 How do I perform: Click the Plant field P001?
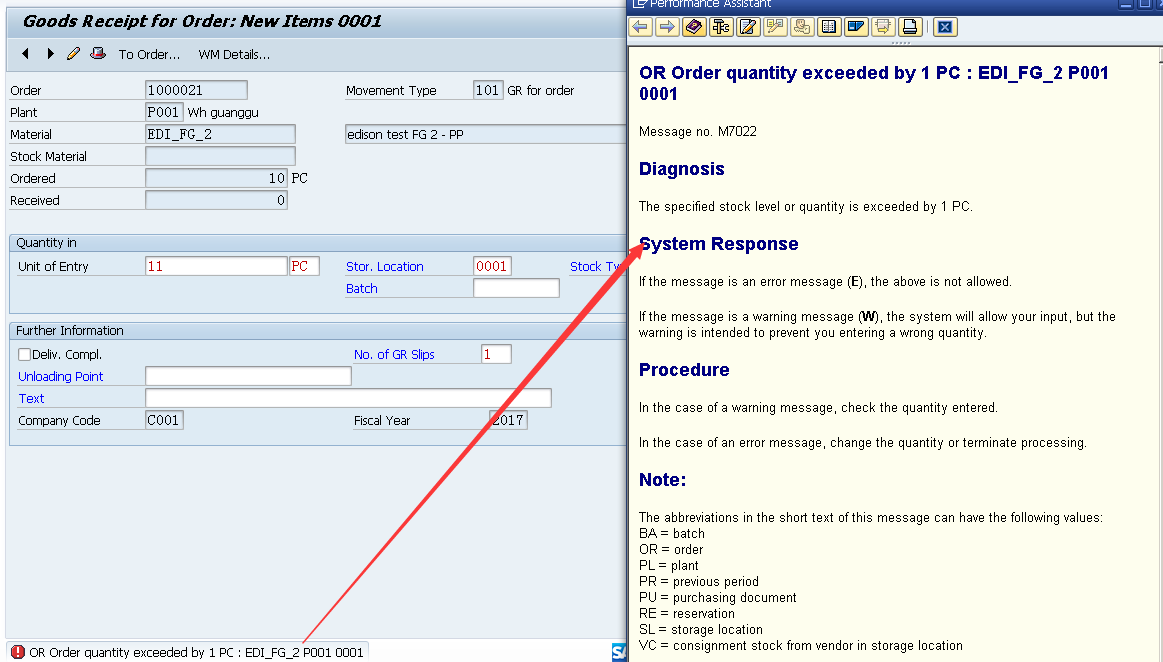click(x=164, y=112)
